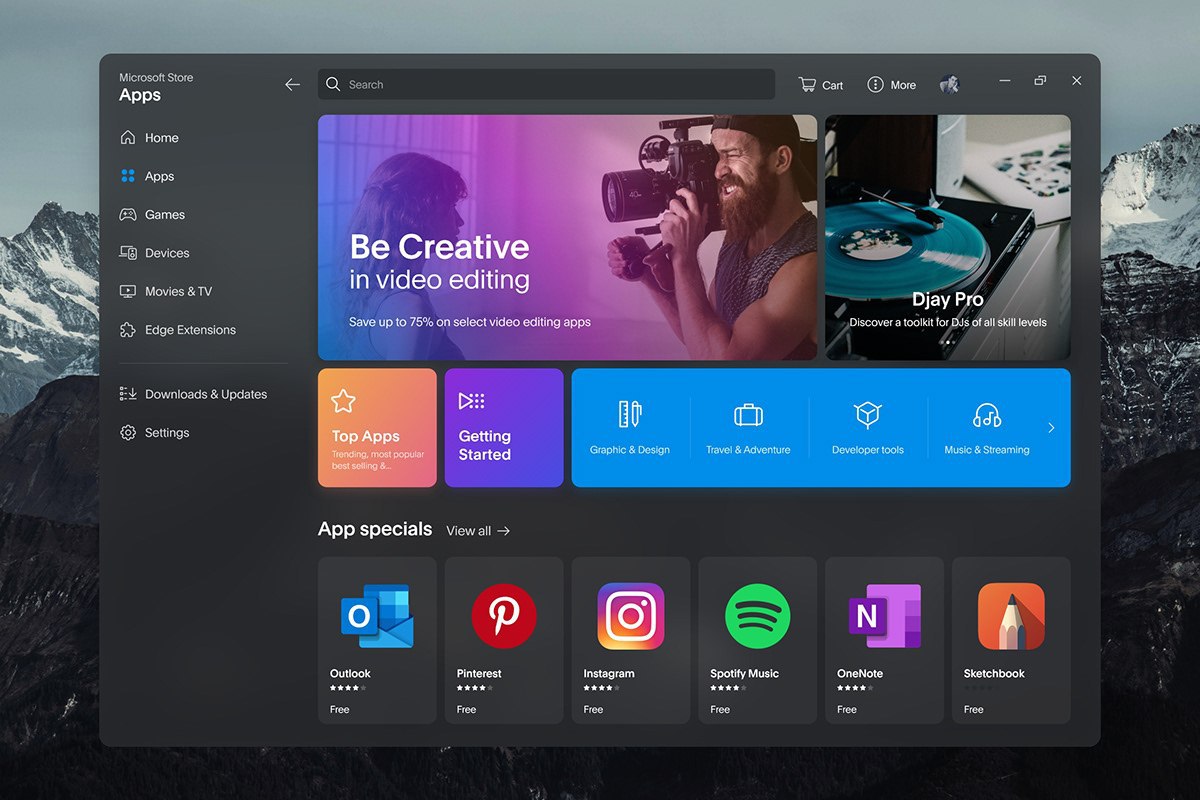
Task: Select the Developer tools cube icon
Action: 867,415
